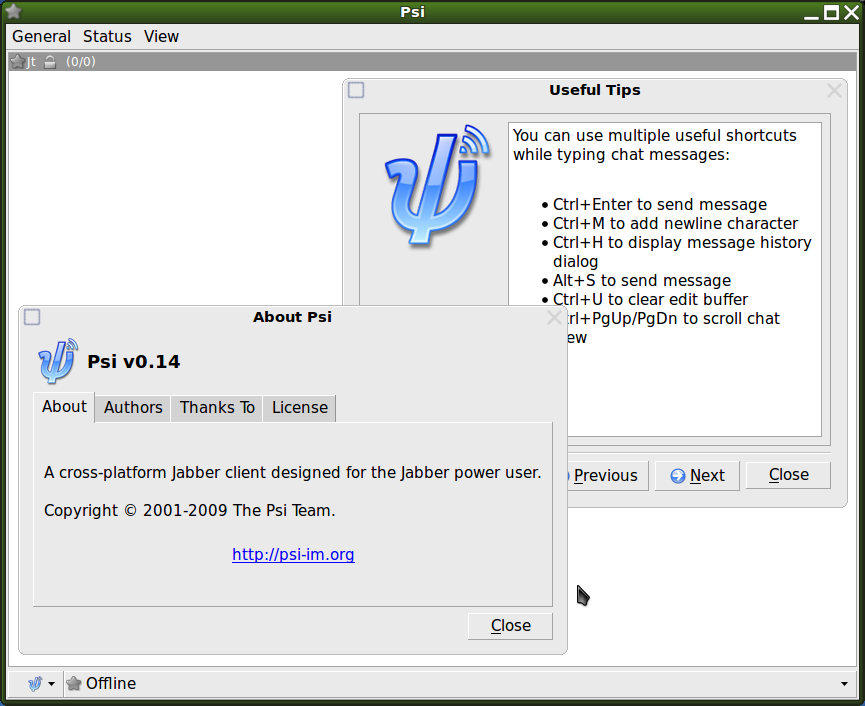Switch to the License tab
Viewport: 865px width, 706px height.
coord(299,408)
